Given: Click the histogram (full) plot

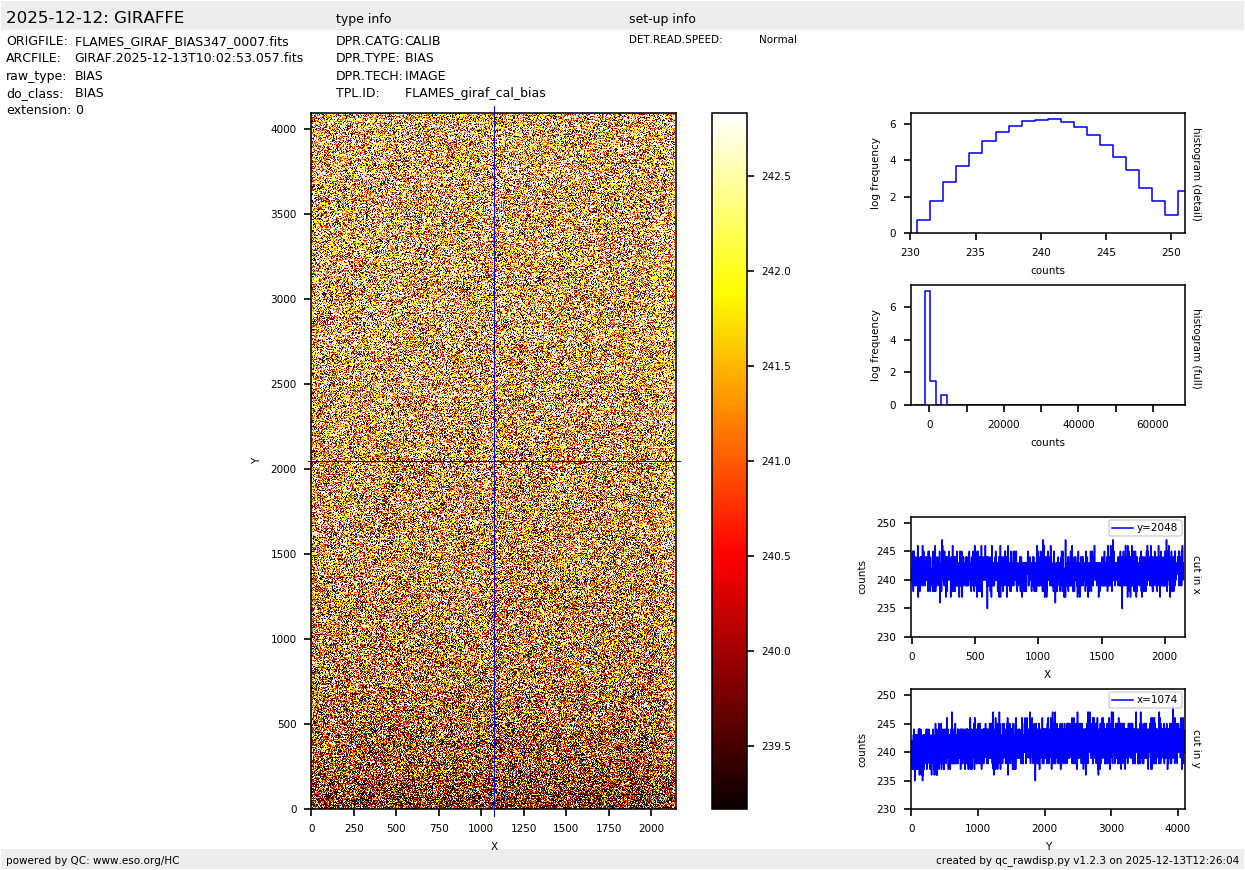Looking at the screenshot, I should [1047, 345].
